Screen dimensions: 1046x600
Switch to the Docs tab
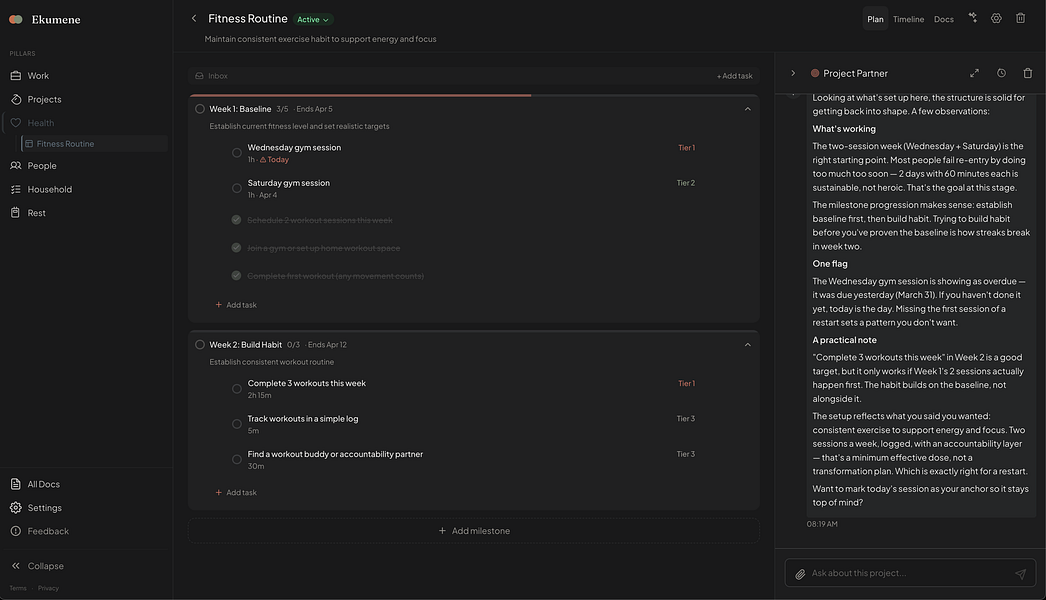(943, 19)
